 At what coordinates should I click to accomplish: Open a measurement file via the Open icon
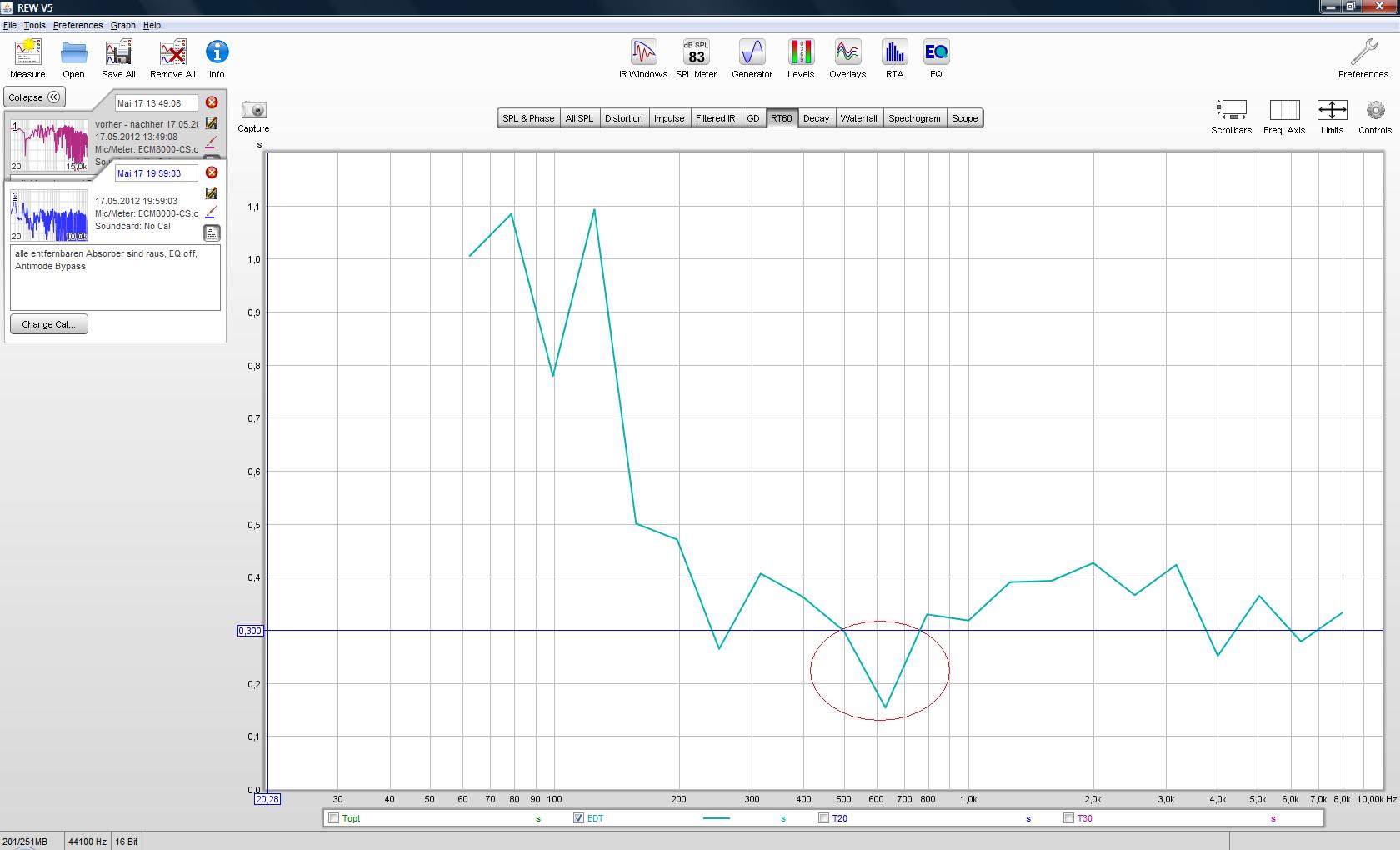[x=73, y=59]
